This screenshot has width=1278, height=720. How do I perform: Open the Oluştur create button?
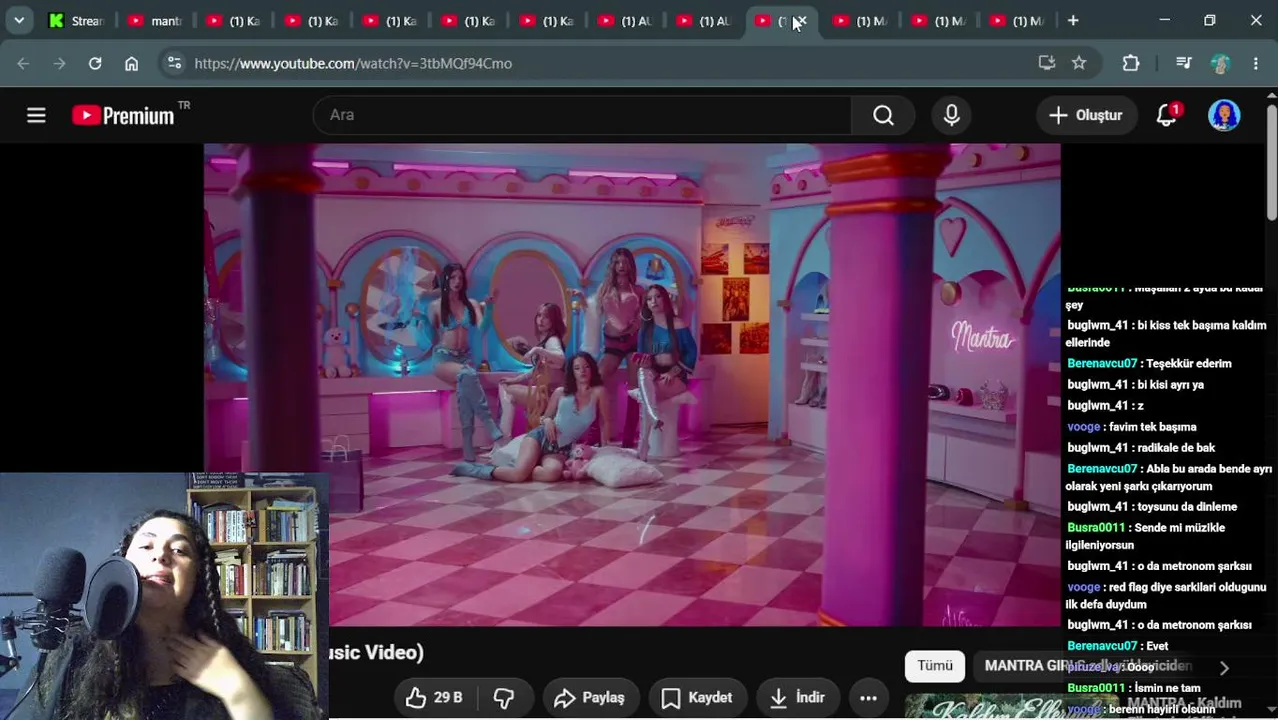[x=1086, y=115]
